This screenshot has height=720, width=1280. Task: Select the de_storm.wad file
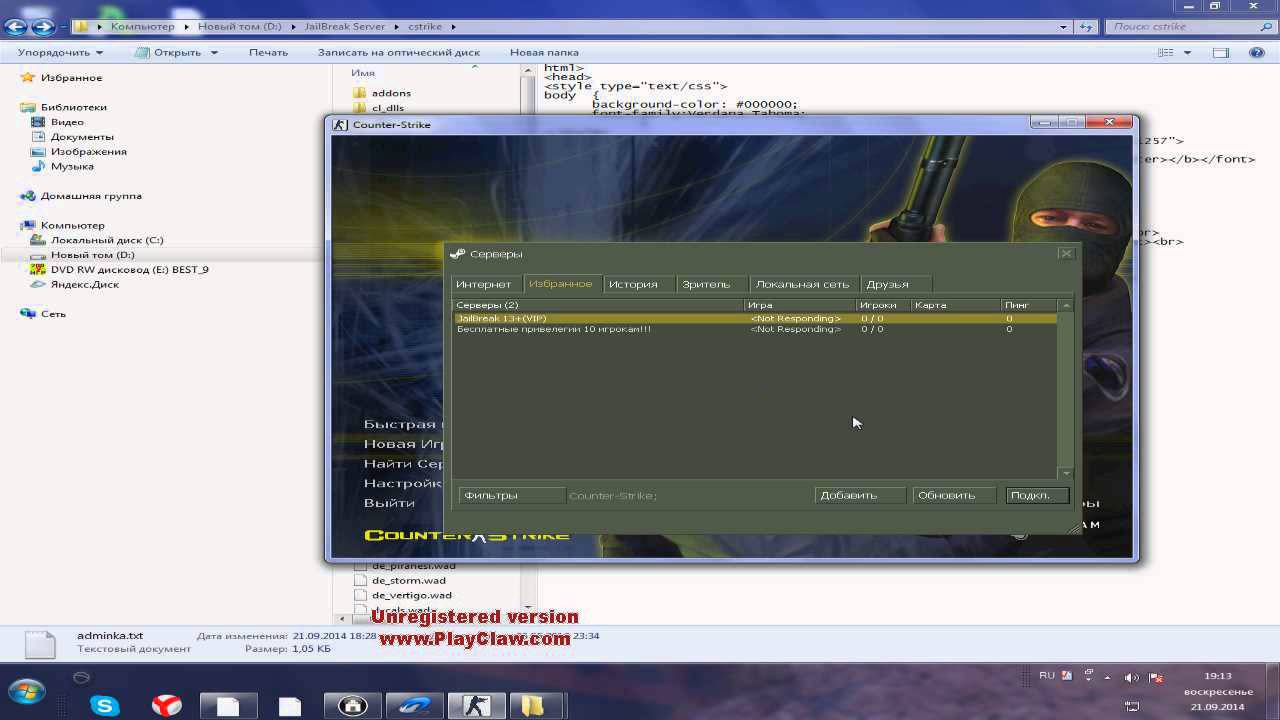coord(408,580)
